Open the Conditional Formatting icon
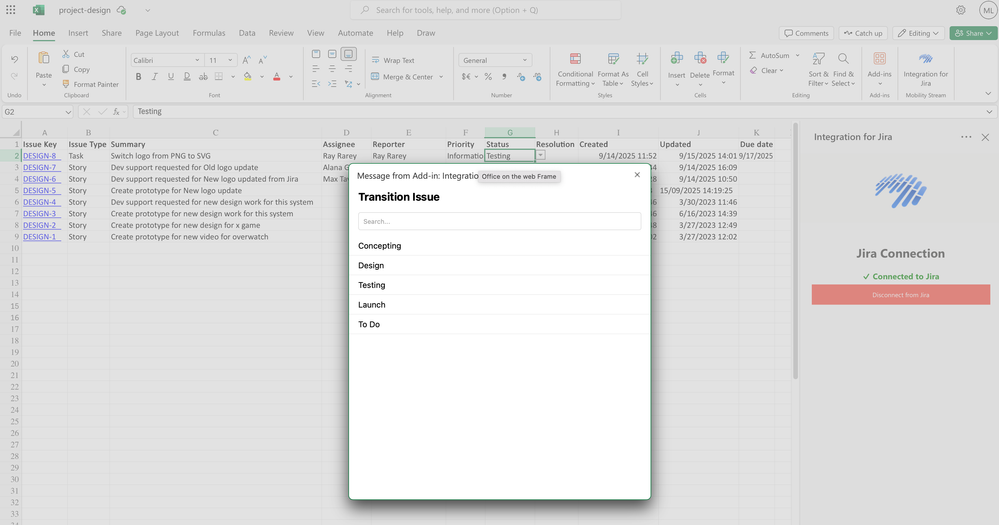The image size is (999, 525). (575, 59)
